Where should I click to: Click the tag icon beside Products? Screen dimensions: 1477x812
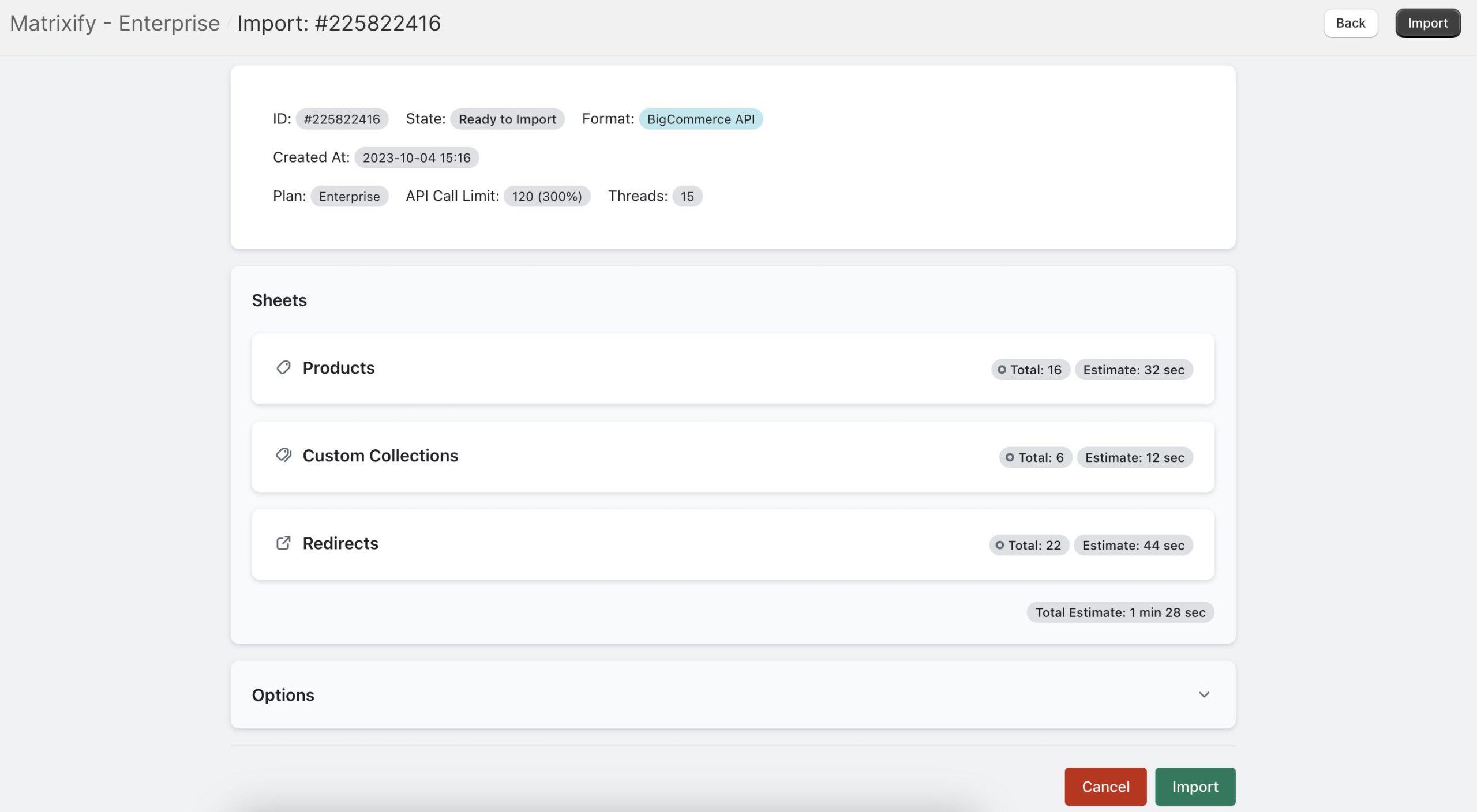pyautogui.click(x=283, y=367)
